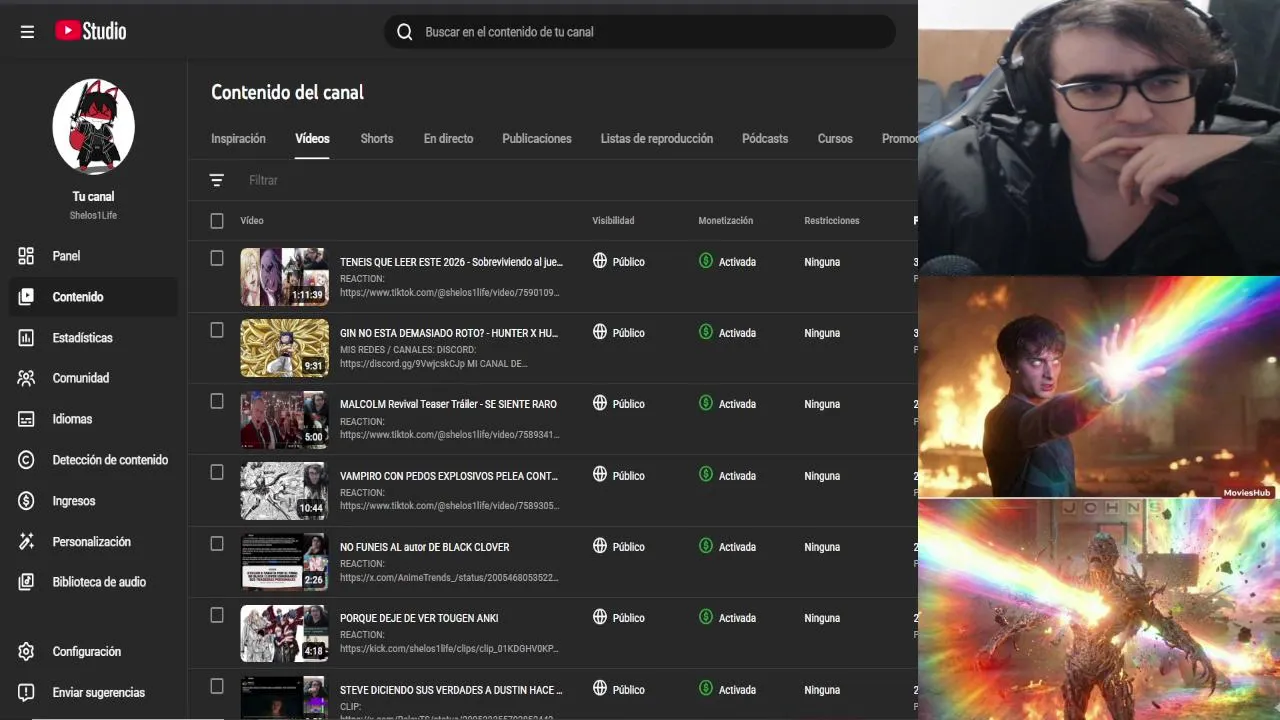Click the Biblioteca de audio icon
This screenshot has height=720, width=1280.
[26, 582]
